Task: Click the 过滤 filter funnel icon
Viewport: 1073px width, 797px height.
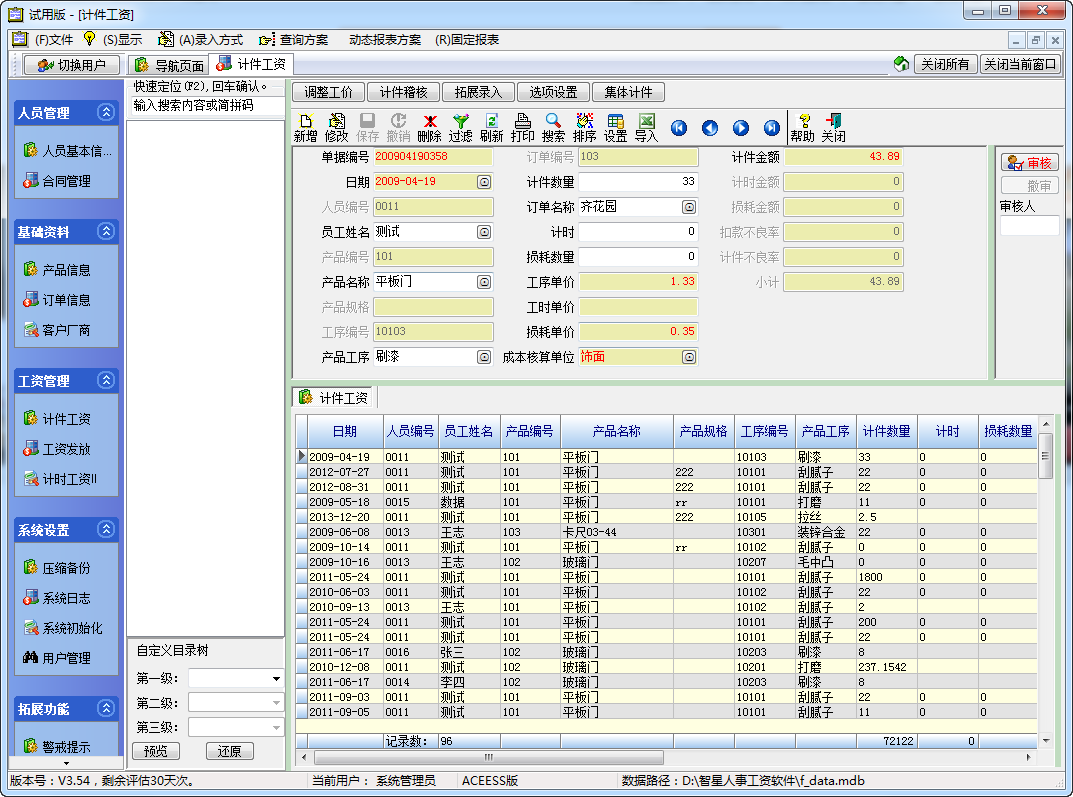Action: (460, 127)
